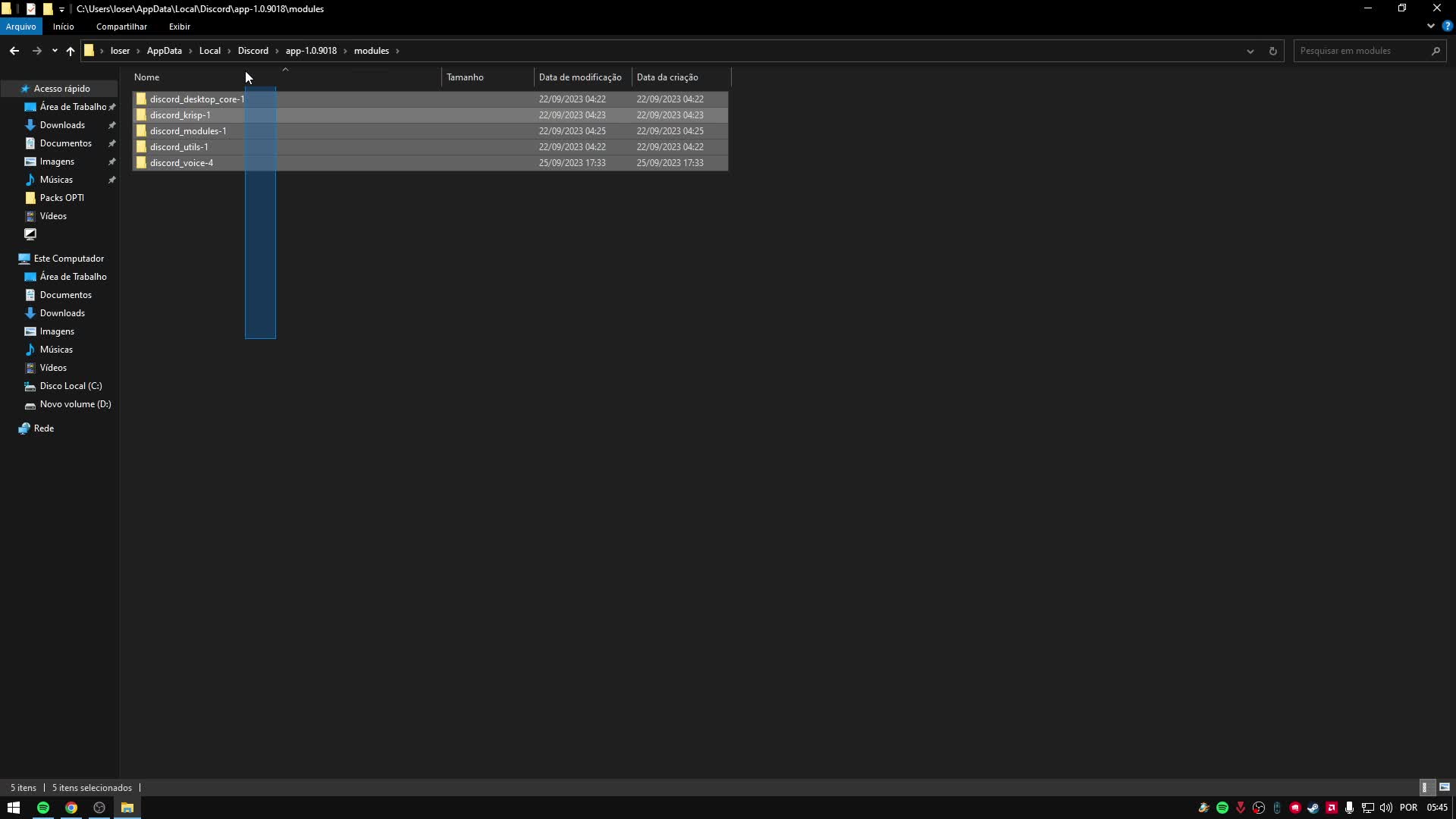Open the properties icon in quick access toolbar
The width and height of the screenshot is (1456, 819).
30,9
